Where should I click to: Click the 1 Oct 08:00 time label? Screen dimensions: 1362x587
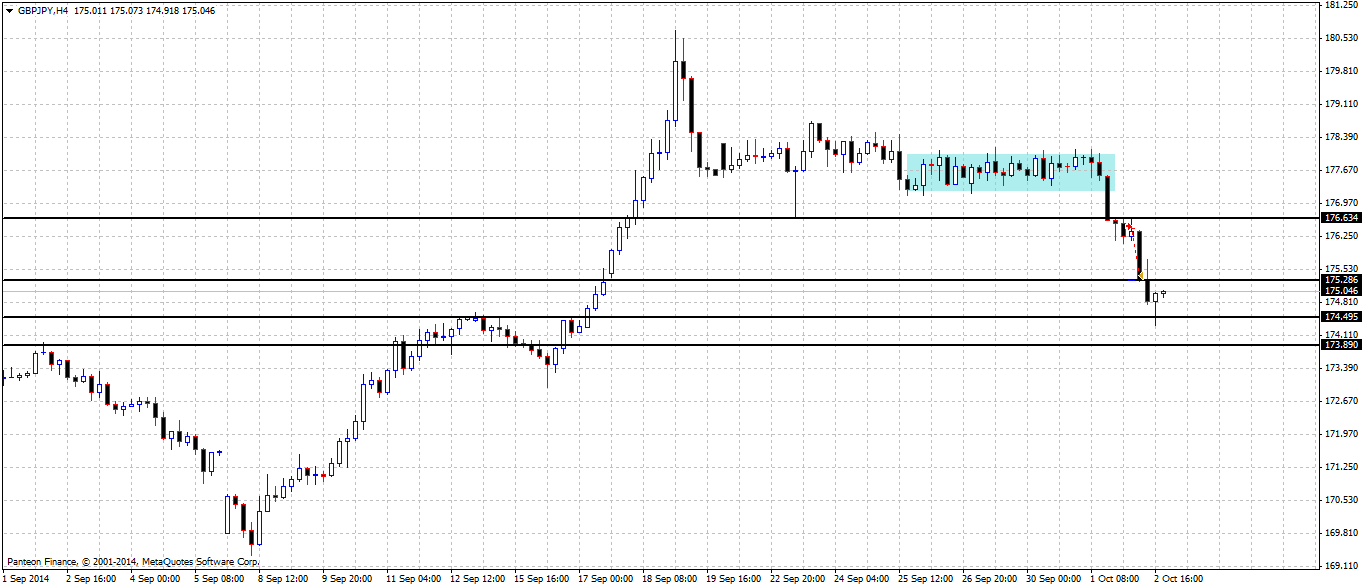[1115, 579]
